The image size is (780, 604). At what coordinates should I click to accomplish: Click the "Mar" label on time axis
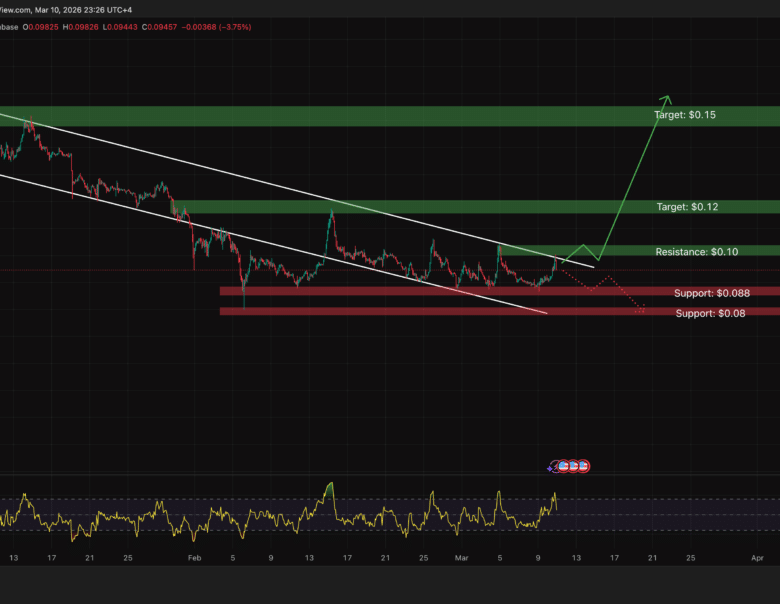point(461,557)
